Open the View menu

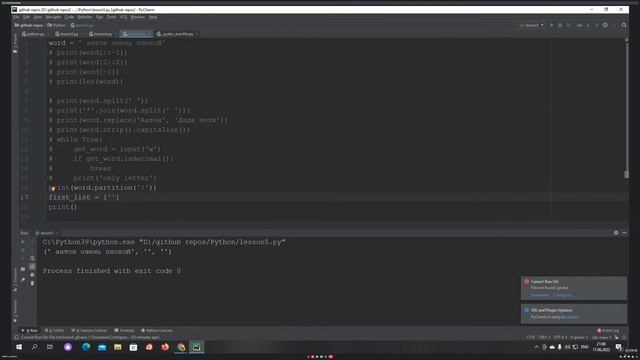(x=38, y=17)
